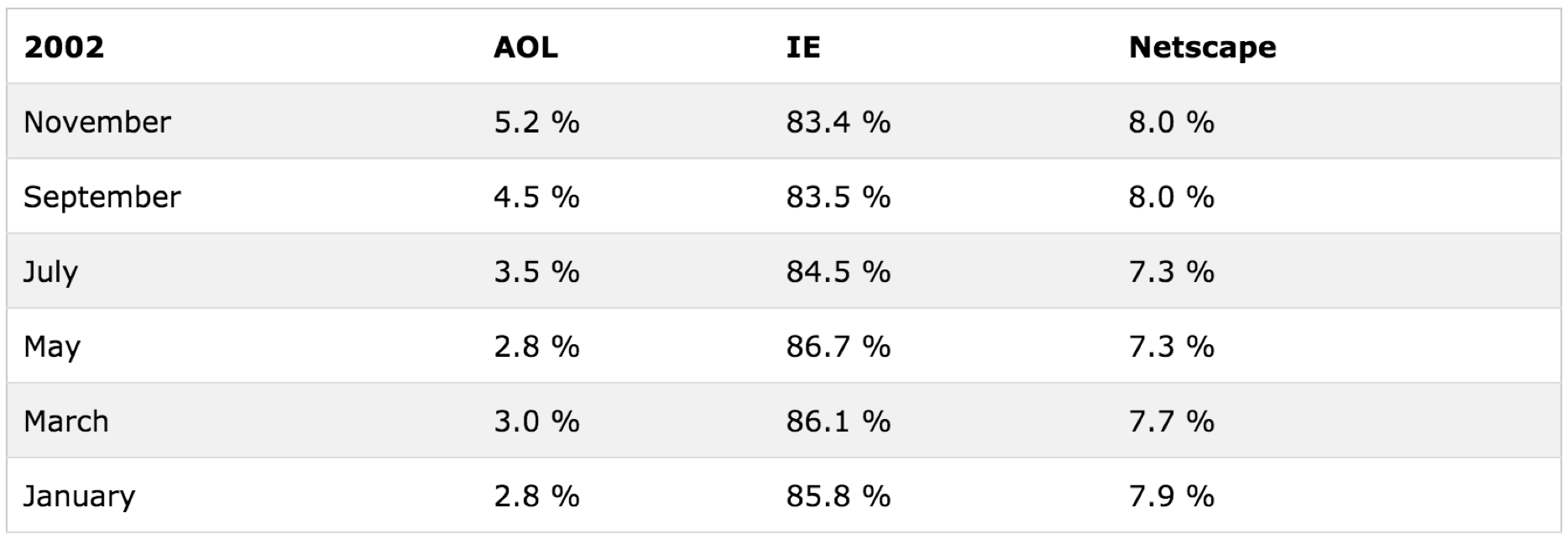Select the 84.5 % IE cell
The image size is (1568, 539).
tap(838, 271)
